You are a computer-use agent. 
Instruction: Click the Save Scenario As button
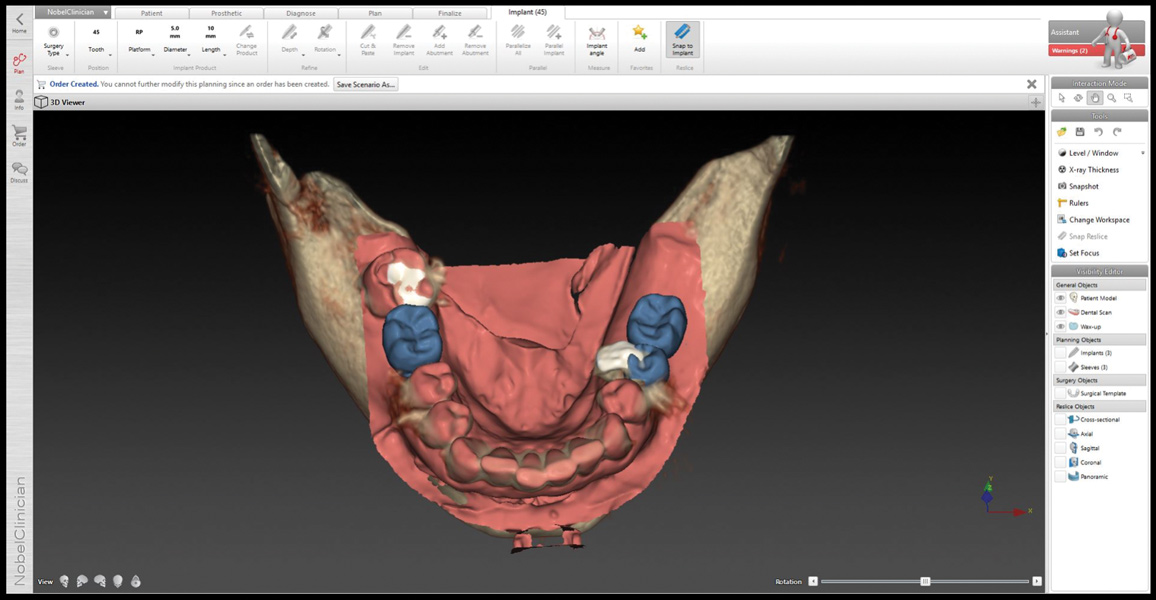(366, 85)
